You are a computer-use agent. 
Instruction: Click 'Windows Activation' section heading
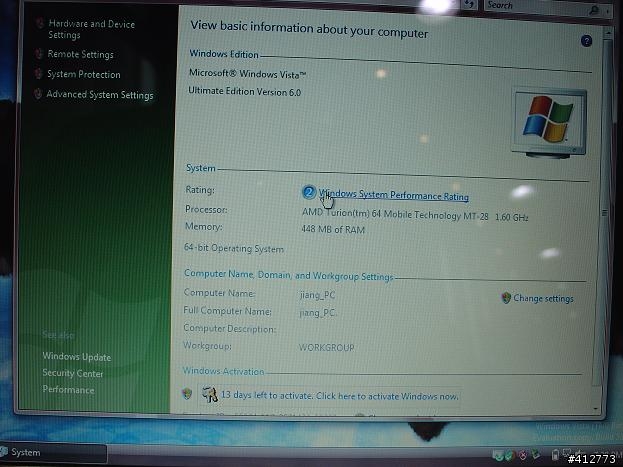point(223,371)
